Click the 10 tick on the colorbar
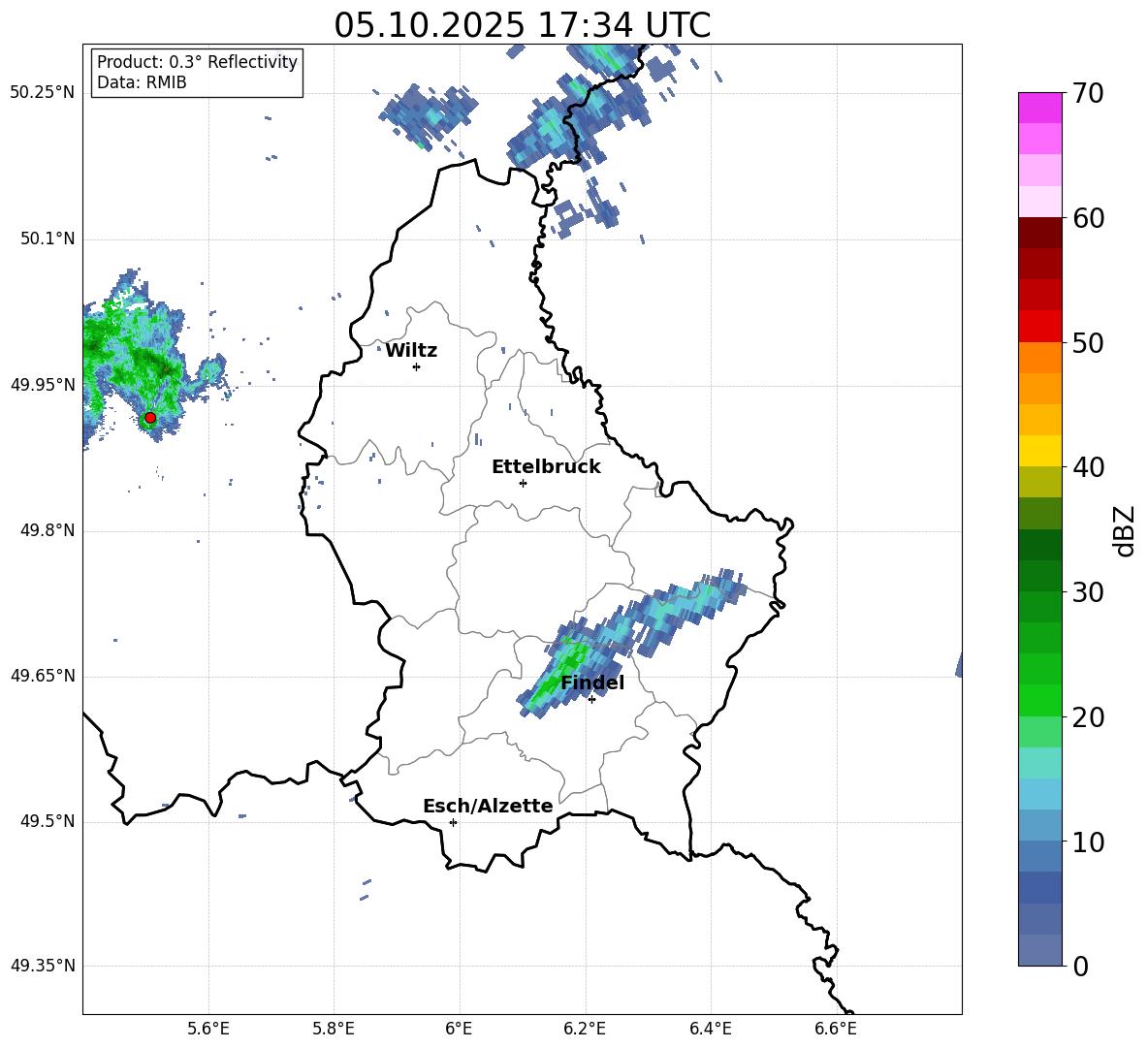Image resolution: width=1148 pixels, height=1048 pixels. pos(1088,842)
